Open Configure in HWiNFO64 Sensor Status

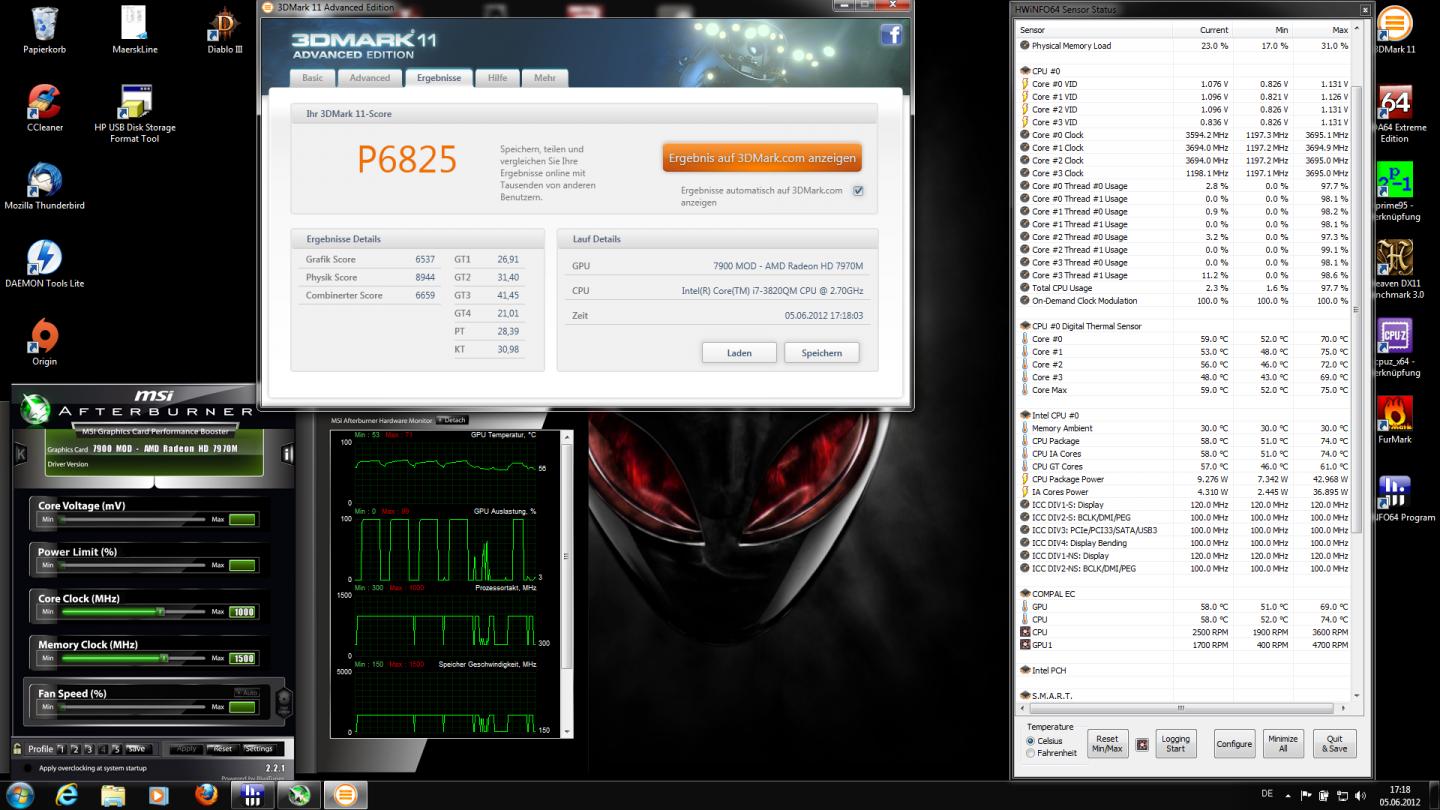pos(1234,744)
